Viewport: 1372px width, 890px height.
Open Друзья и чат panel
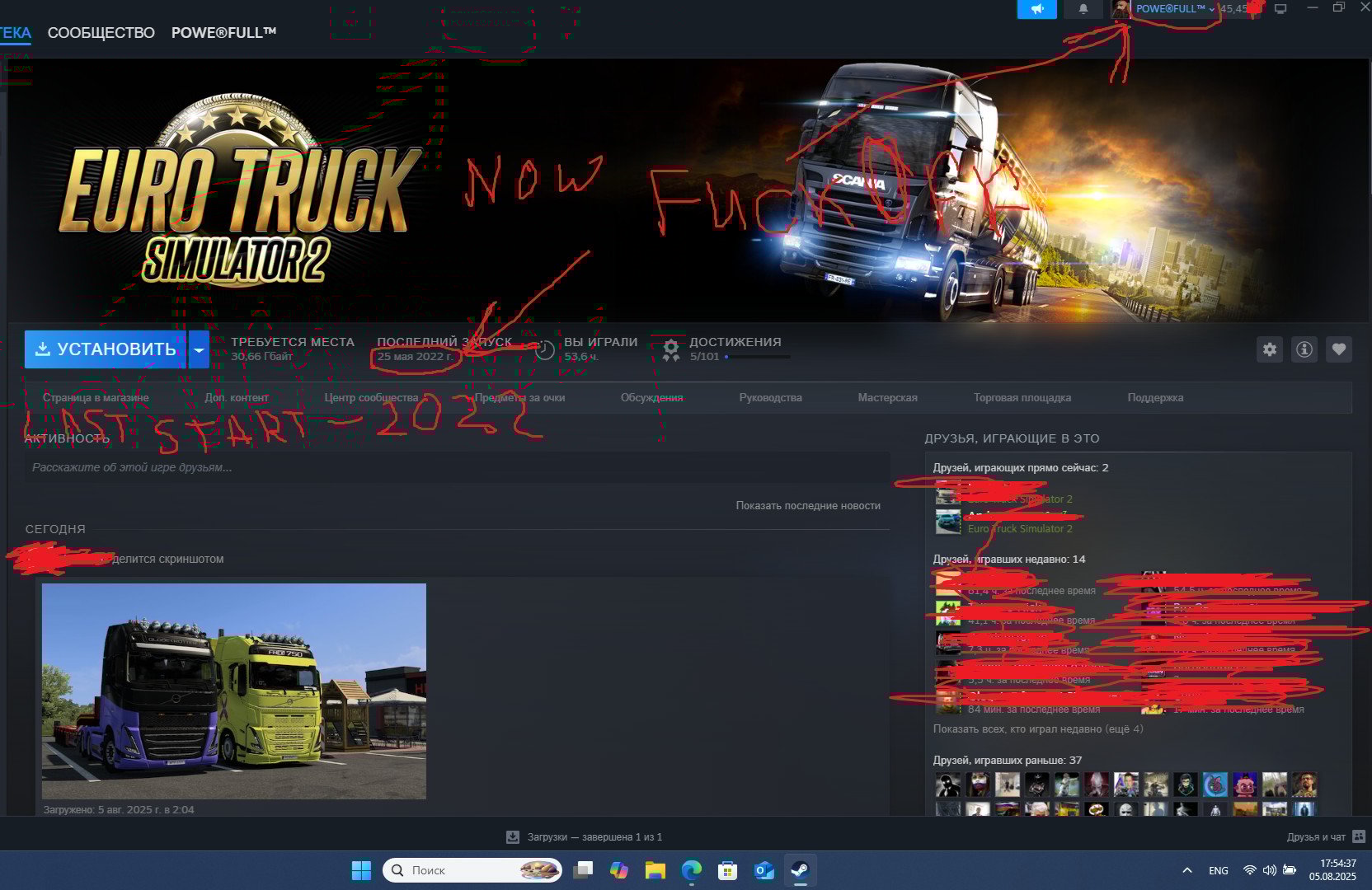pyautogui.click(x=1316, y=836)
